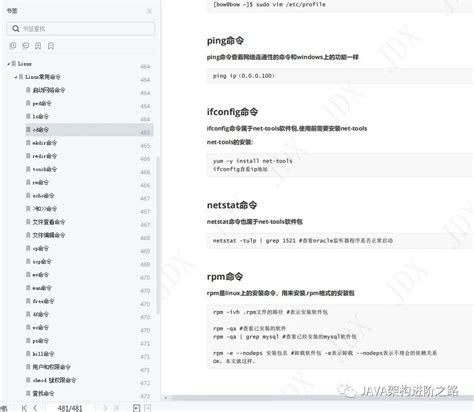Click the 'netstat -tulp | grep 1521' code line

click(303, 241)
